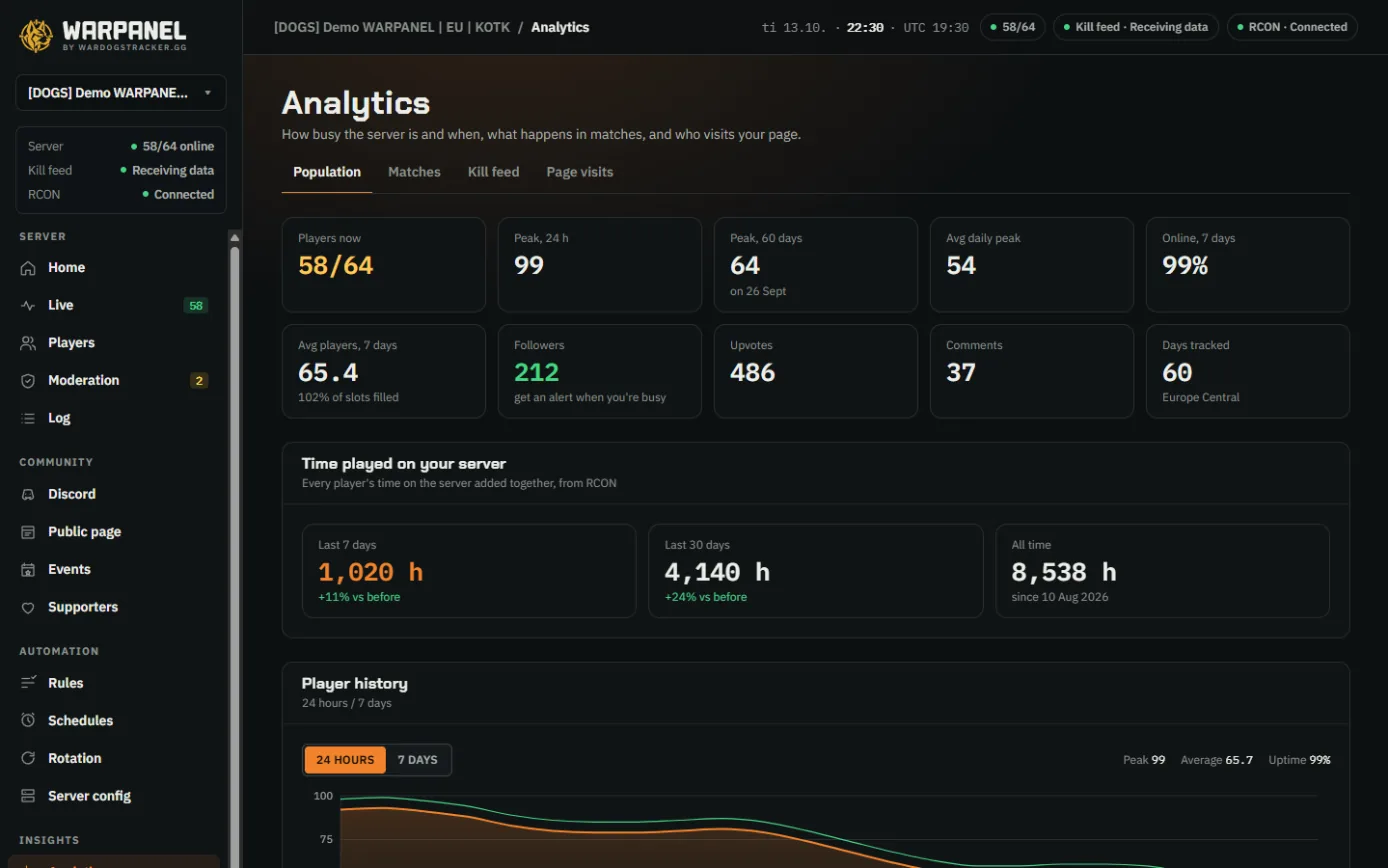Click the Peak, 24 h card showing 99

click(600, 265)
